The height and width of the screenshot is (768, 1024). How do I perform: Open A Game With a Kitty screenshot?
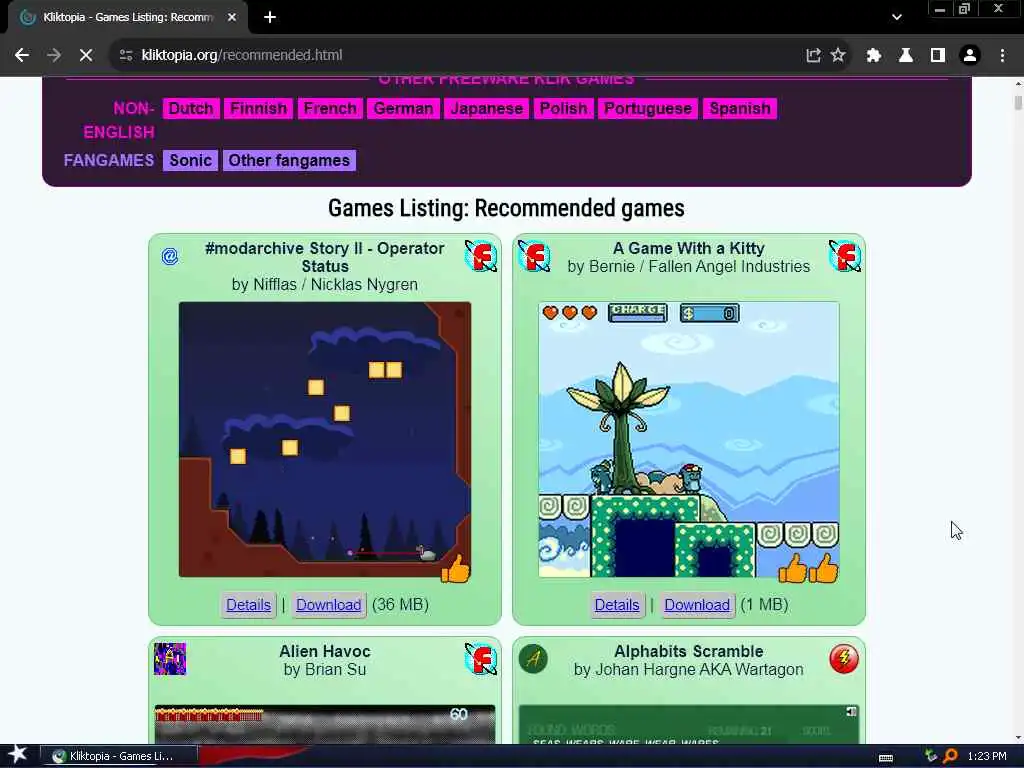coord(689,440)
